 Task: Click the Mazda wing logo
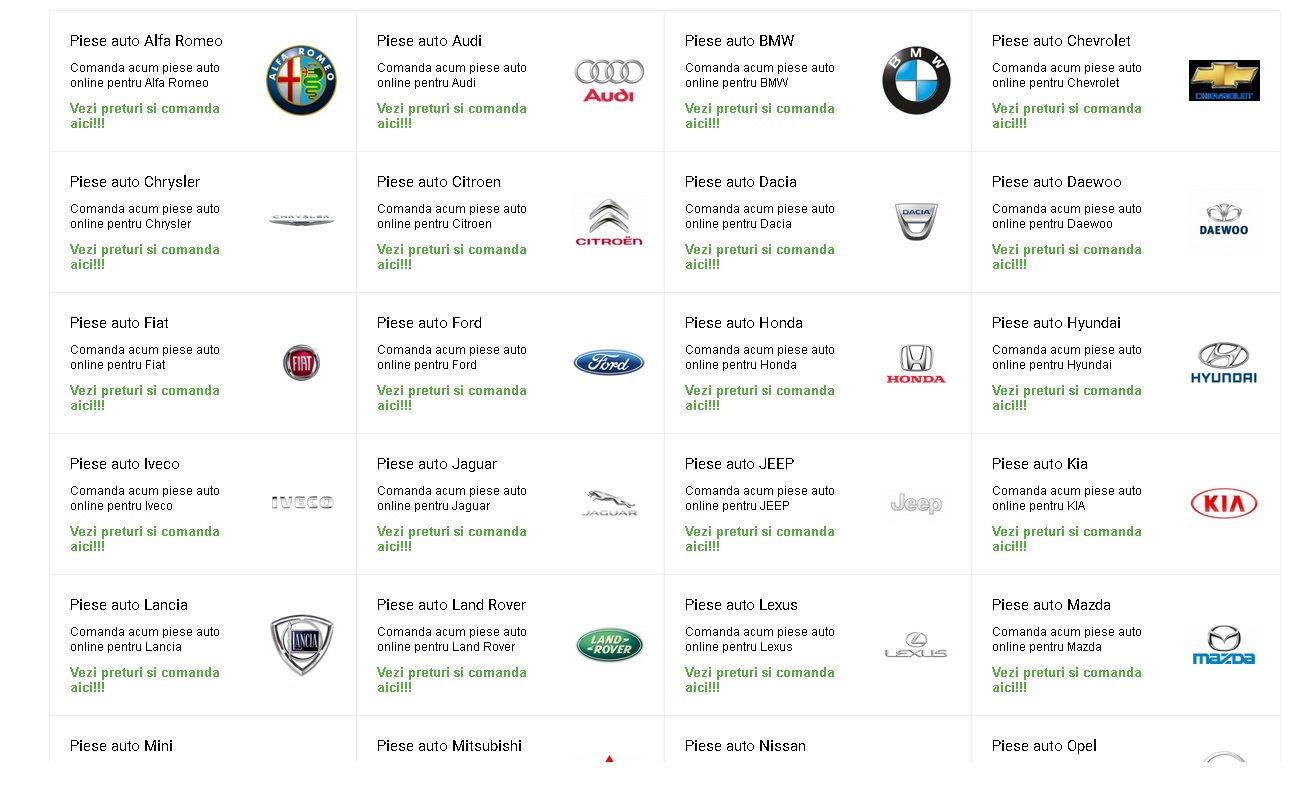[x=1223, y=644]
